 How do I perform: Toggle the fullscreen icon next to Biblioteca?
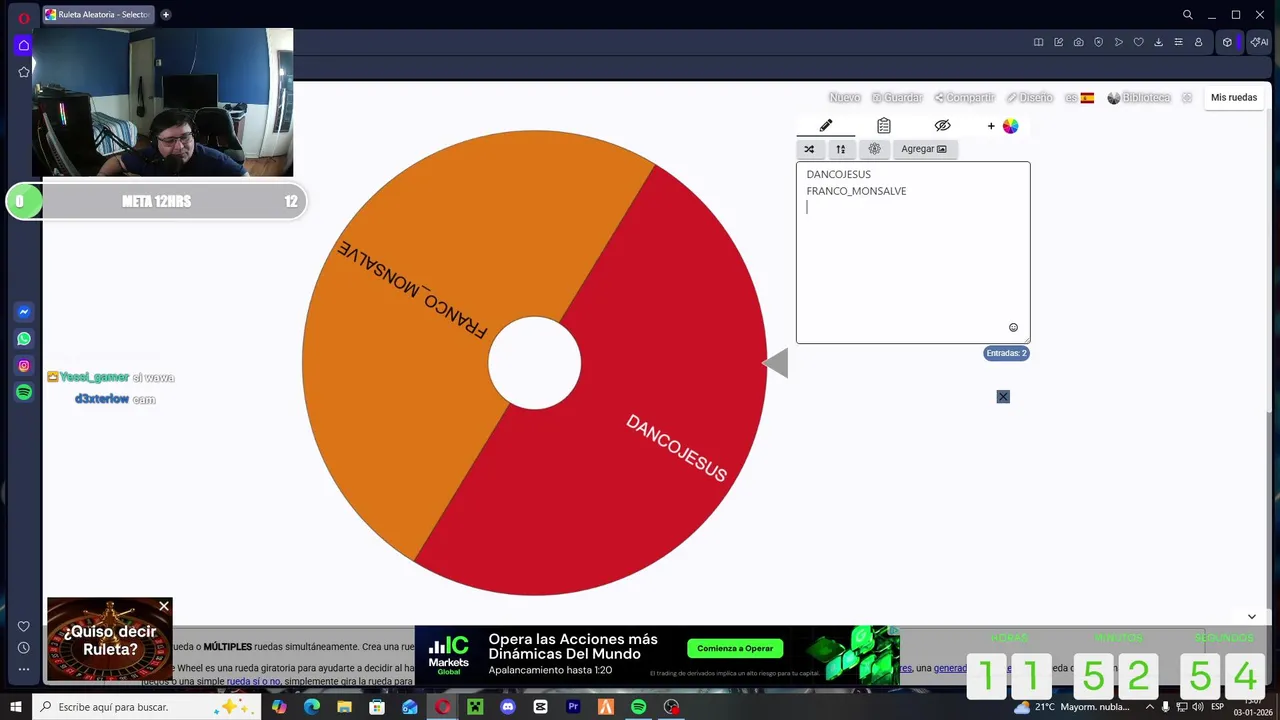1187,98
